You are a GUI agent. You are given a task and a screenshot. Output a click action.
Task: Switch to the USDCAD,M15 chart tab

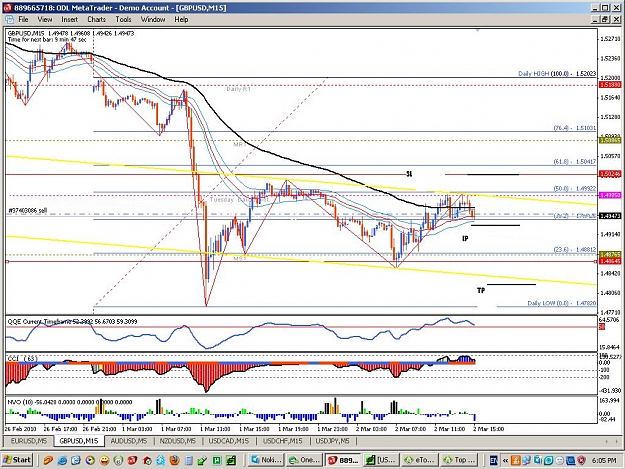click(228, 441)
